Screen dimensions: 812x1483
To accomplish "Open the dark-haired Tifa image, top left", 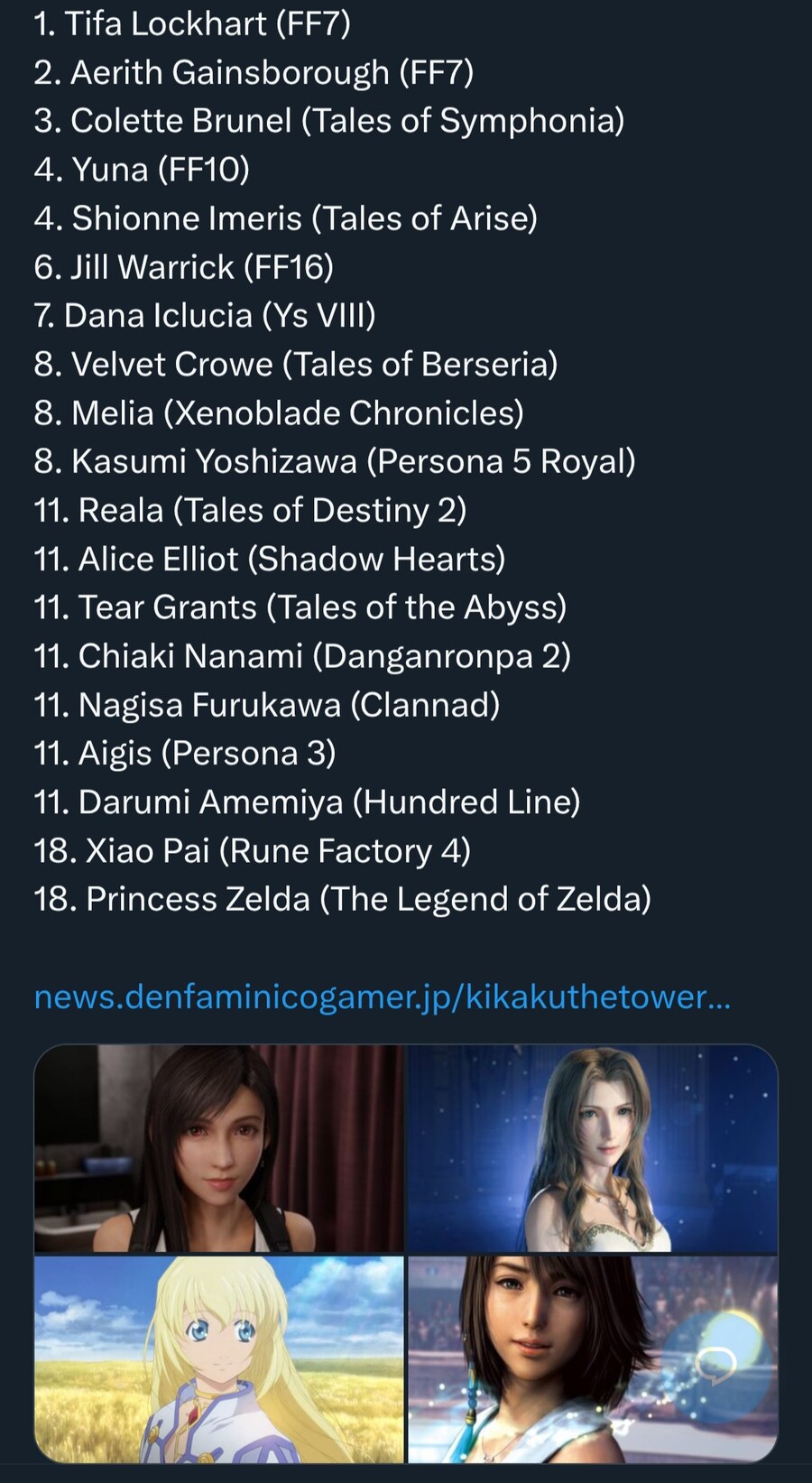I will point(219,1148).
